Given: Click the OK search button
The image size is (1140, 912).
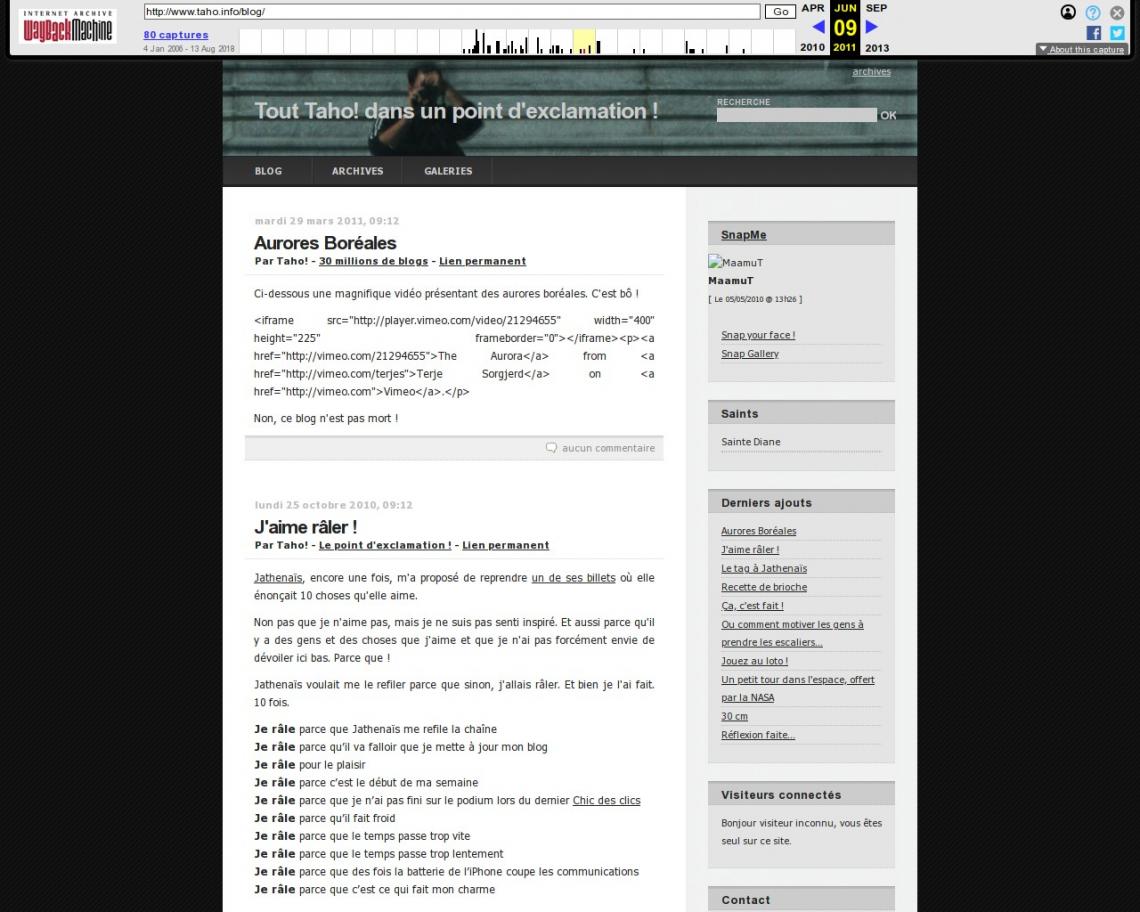Looking at the screenshot, I should [888, 115].
